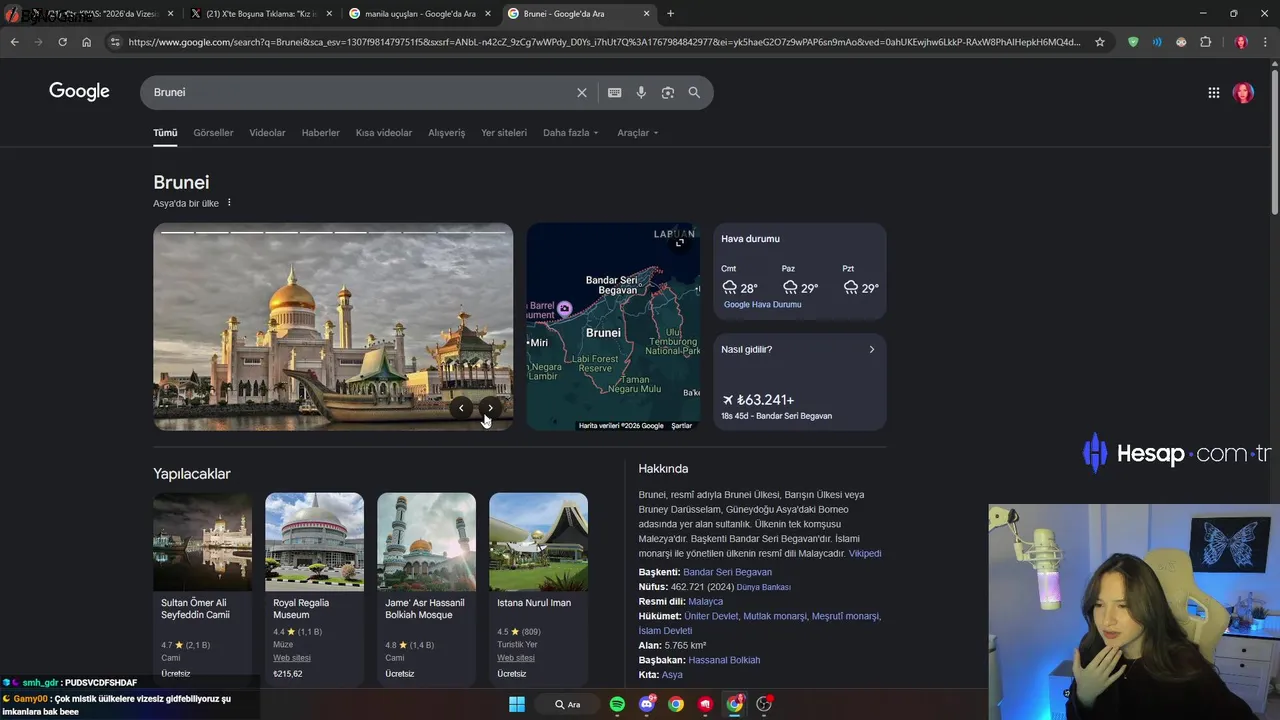Image resolution: width=1280 pixels, height=720 pixels.
Task: Expand the Araçlar tools dropdown
Action: coord(638,133)
